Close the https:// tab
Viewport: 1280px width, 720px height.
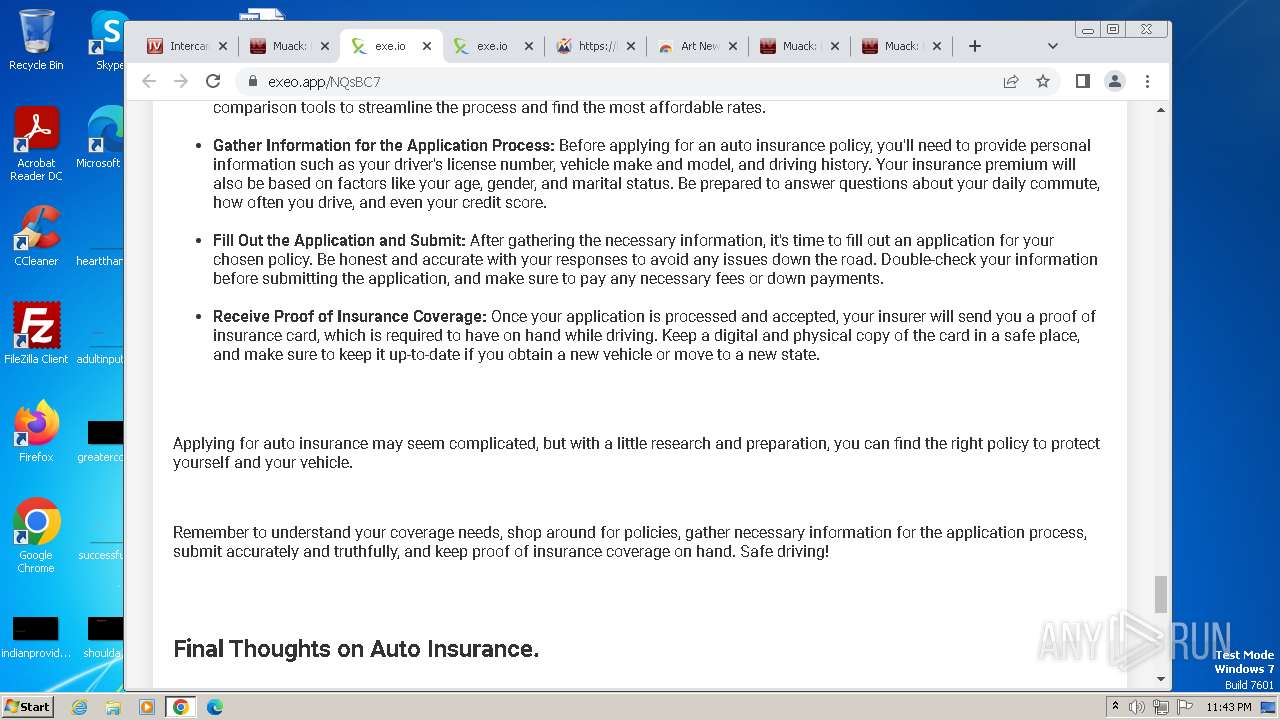630,46
